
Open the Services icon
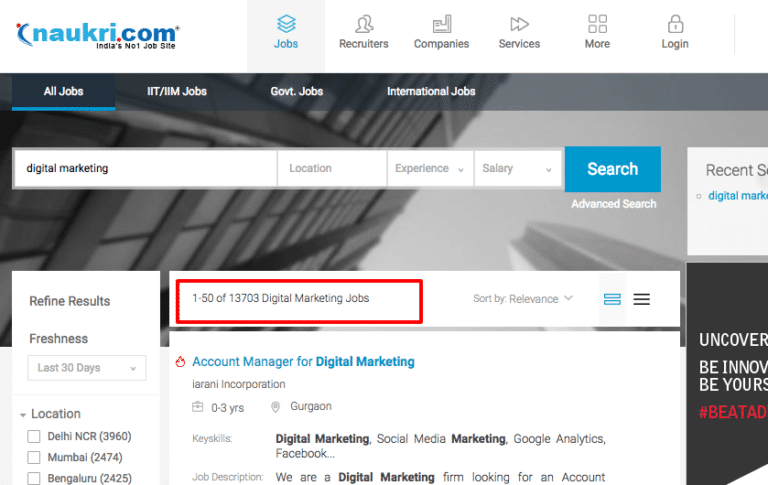point(519,23)
